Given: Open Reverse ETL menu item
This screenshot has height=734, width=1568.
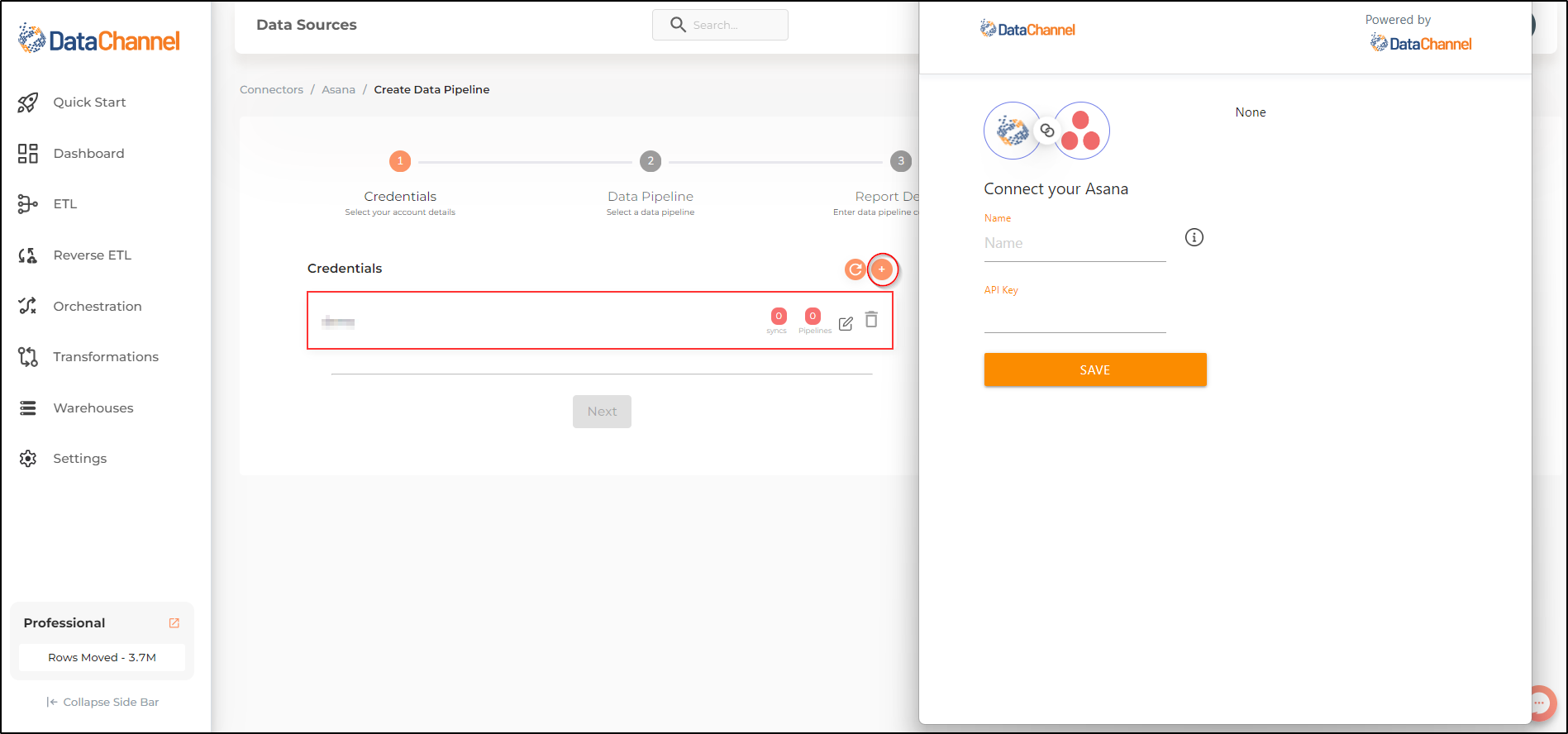Looking at the screenshot, I should click(93, 255).
